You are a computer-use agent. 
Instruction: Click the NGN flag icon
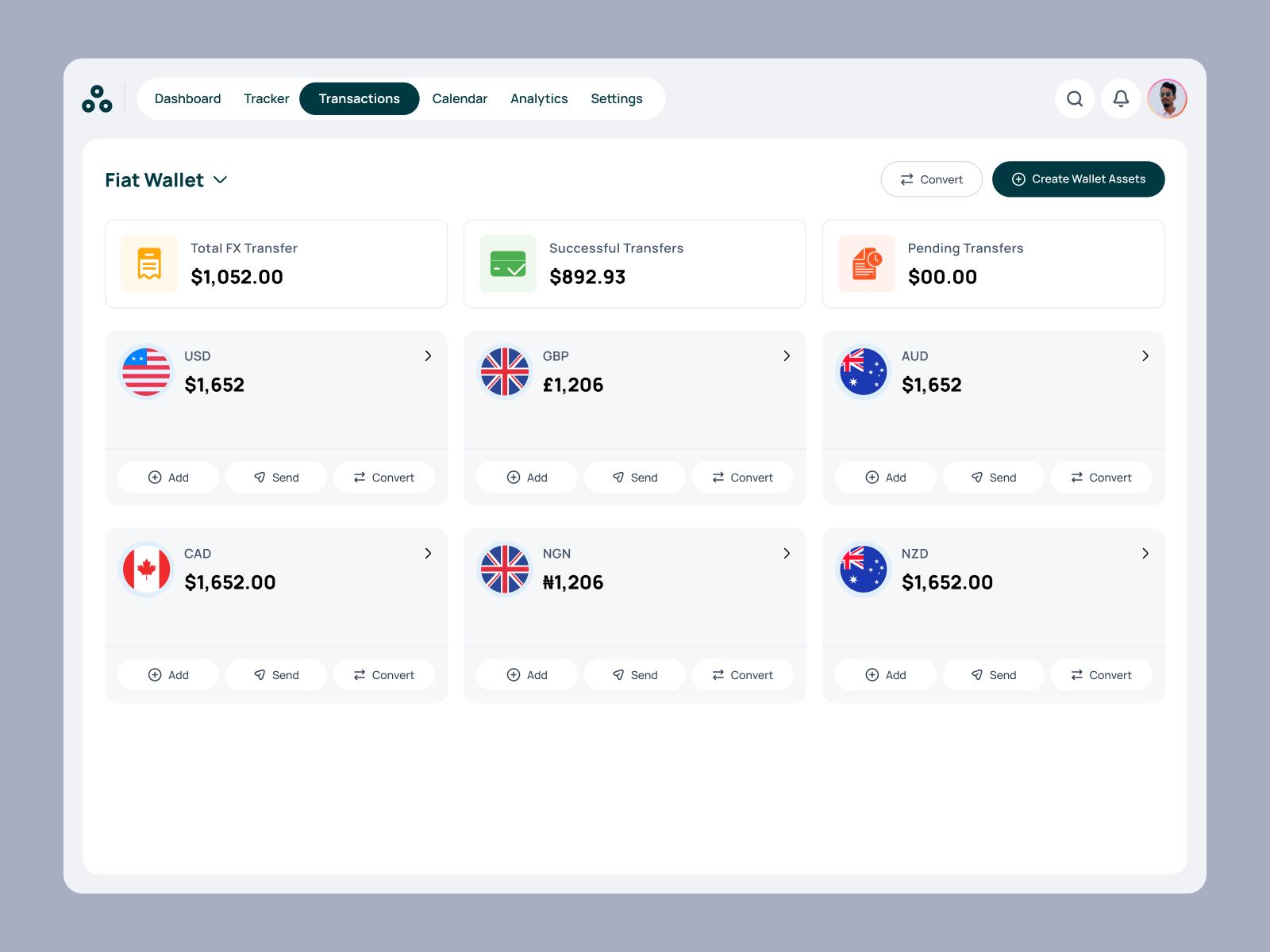(x=504, y=569)
